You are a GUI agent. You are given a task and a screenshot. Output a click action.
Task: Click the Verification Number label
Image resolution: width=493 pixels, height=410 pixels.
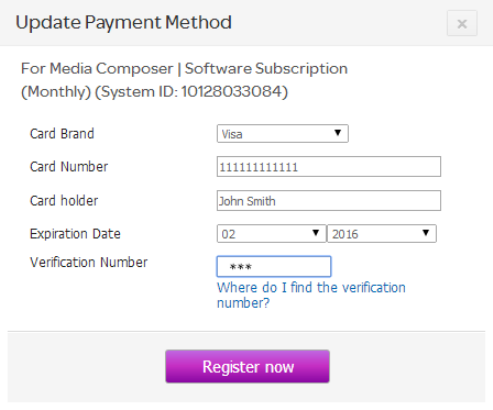point(89,262)
